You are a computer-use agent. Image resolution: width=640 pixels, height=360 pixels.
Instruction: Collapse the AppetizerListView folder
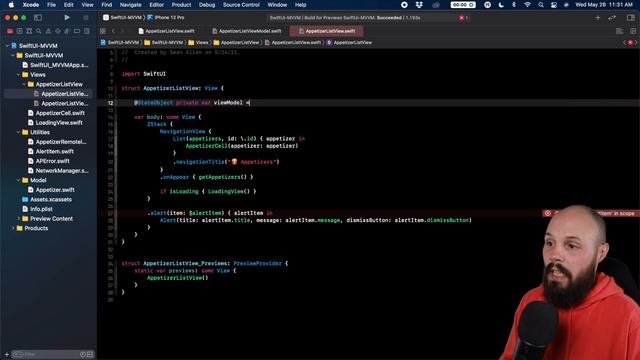24,84
